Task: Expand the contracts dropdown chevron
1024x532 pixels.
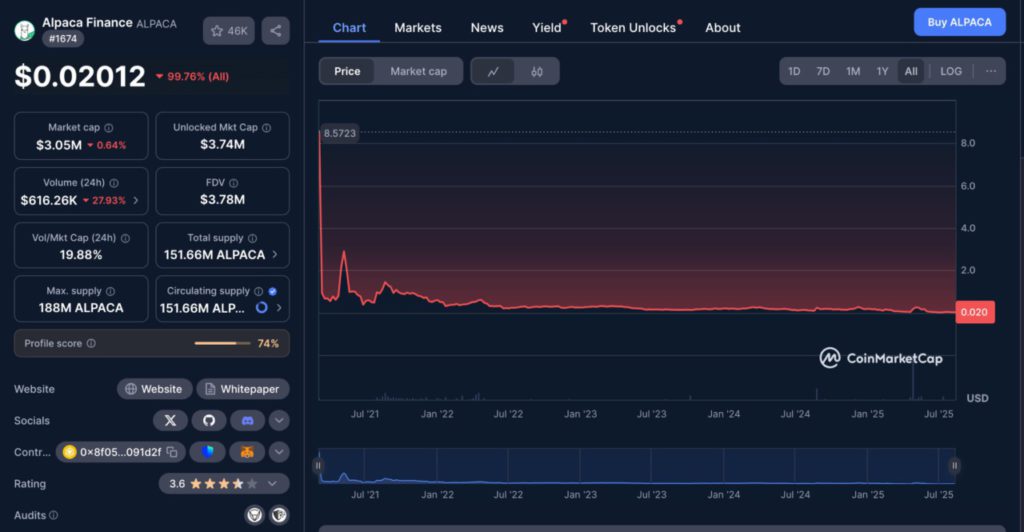Action: 279,452
